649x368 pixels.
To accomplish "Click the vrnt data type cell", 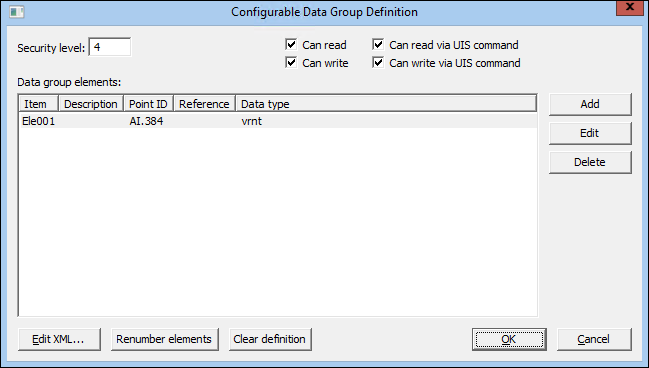I will coord(252,121).
